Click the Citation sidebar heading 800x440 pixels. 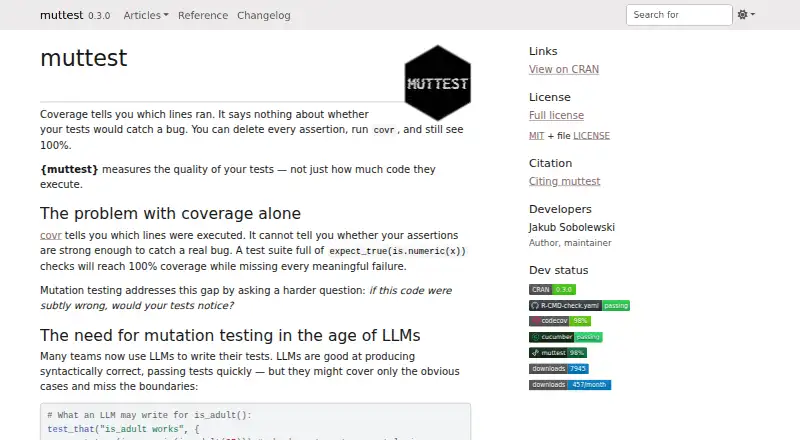click(x=551, y=163)
